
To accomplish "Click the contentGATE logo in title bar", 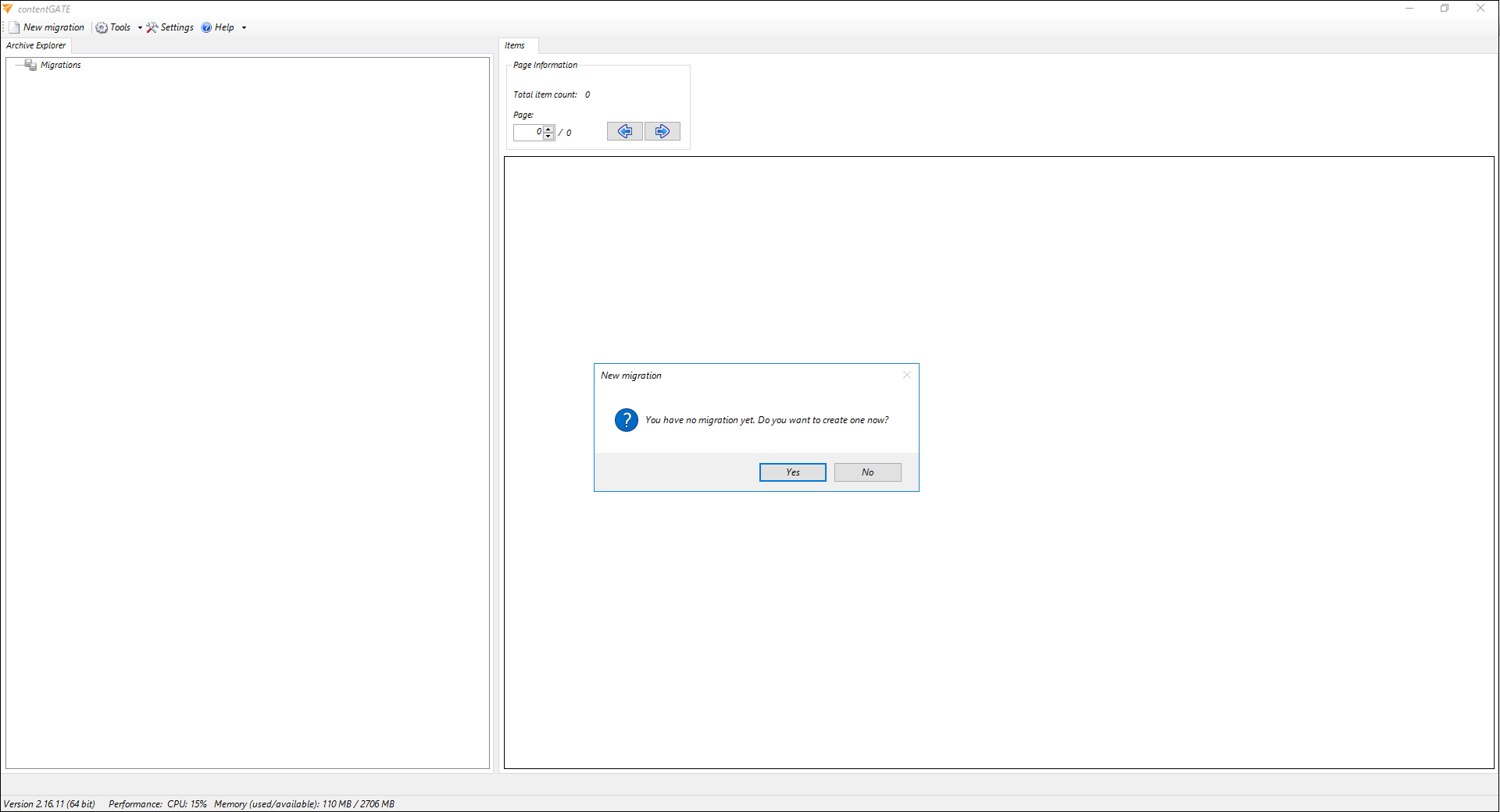I will pos(8,9).
